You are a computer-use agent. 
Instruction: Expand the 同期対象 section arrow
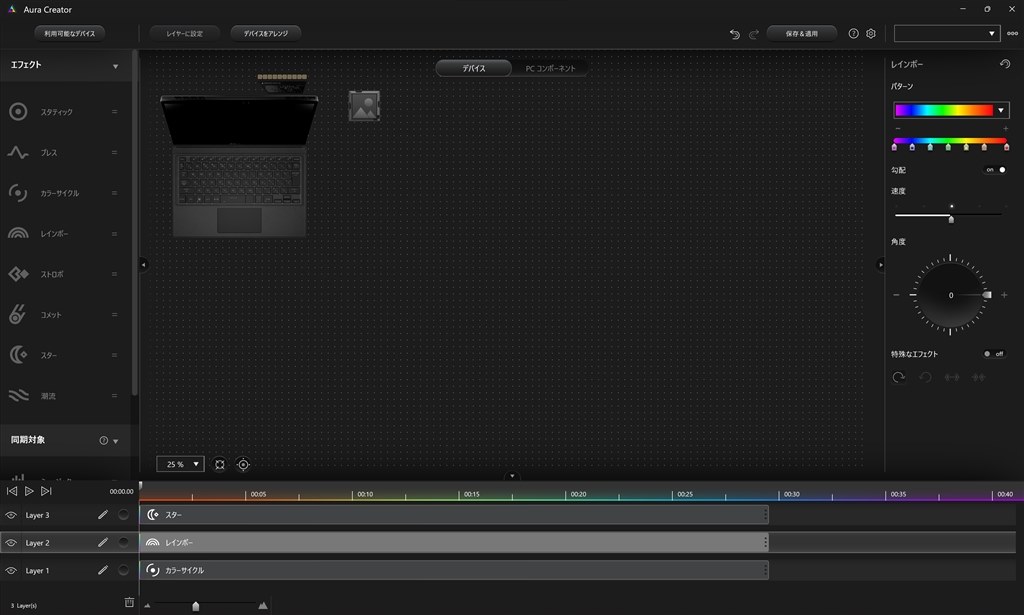point(116,441)
